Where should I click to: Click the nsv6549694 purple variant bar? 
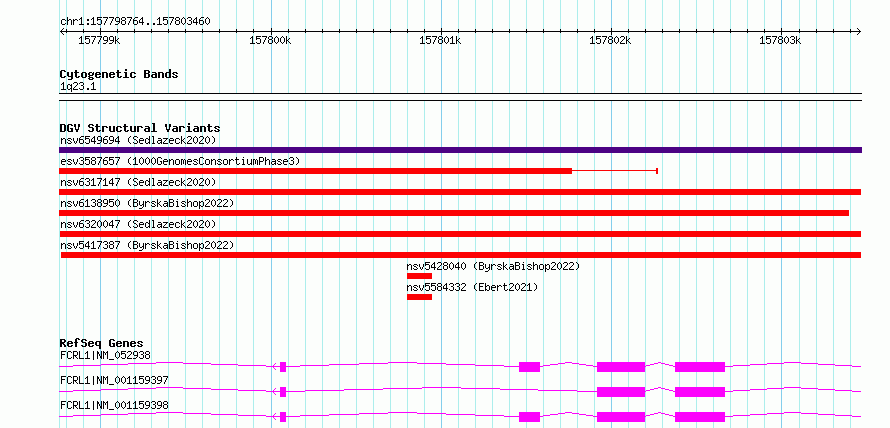[460, 150]
